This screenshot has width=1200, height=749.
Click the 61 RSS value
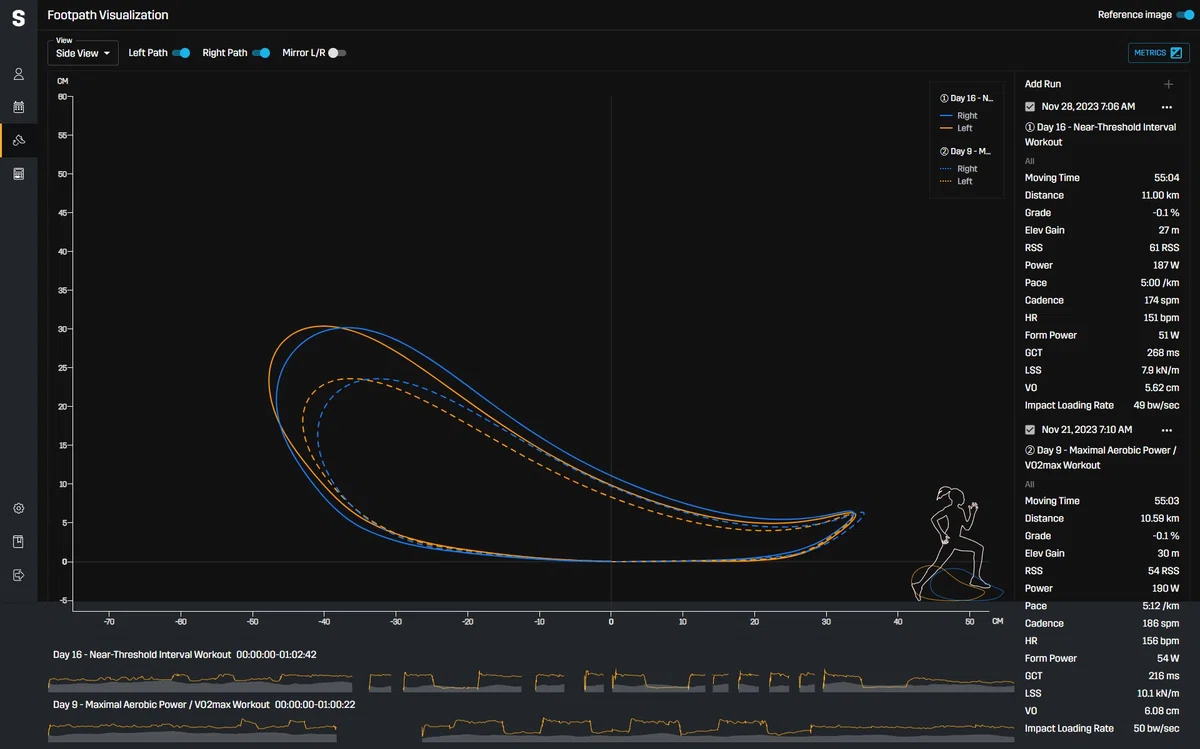1164,248
